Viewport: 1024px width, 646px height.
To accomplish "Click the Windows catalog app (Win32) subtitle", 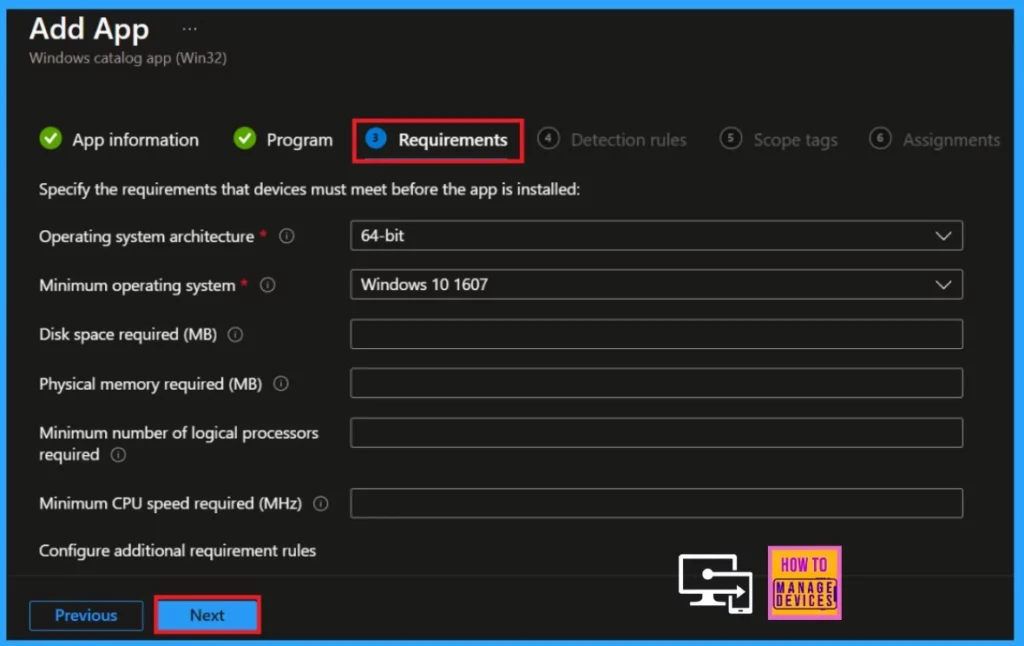I will tap(128, 58).
